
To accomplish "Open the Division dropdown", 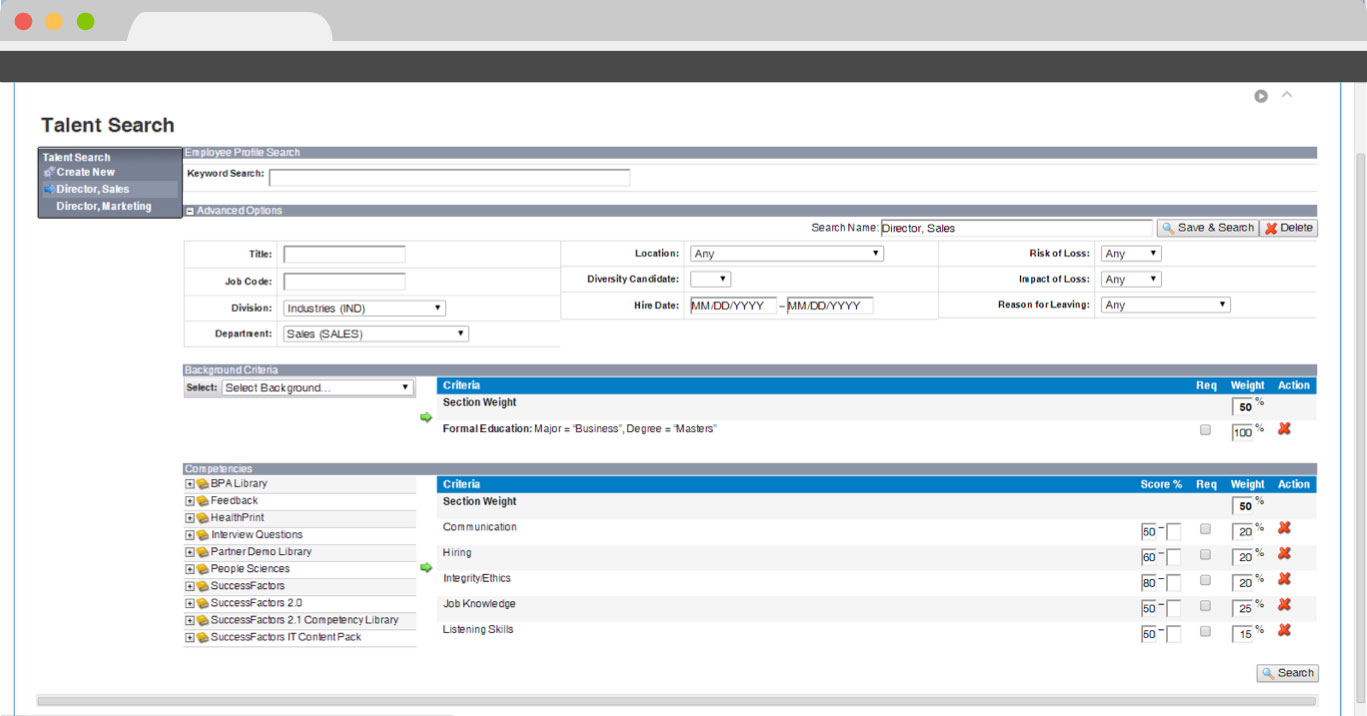I will click(x=364, y=308).
